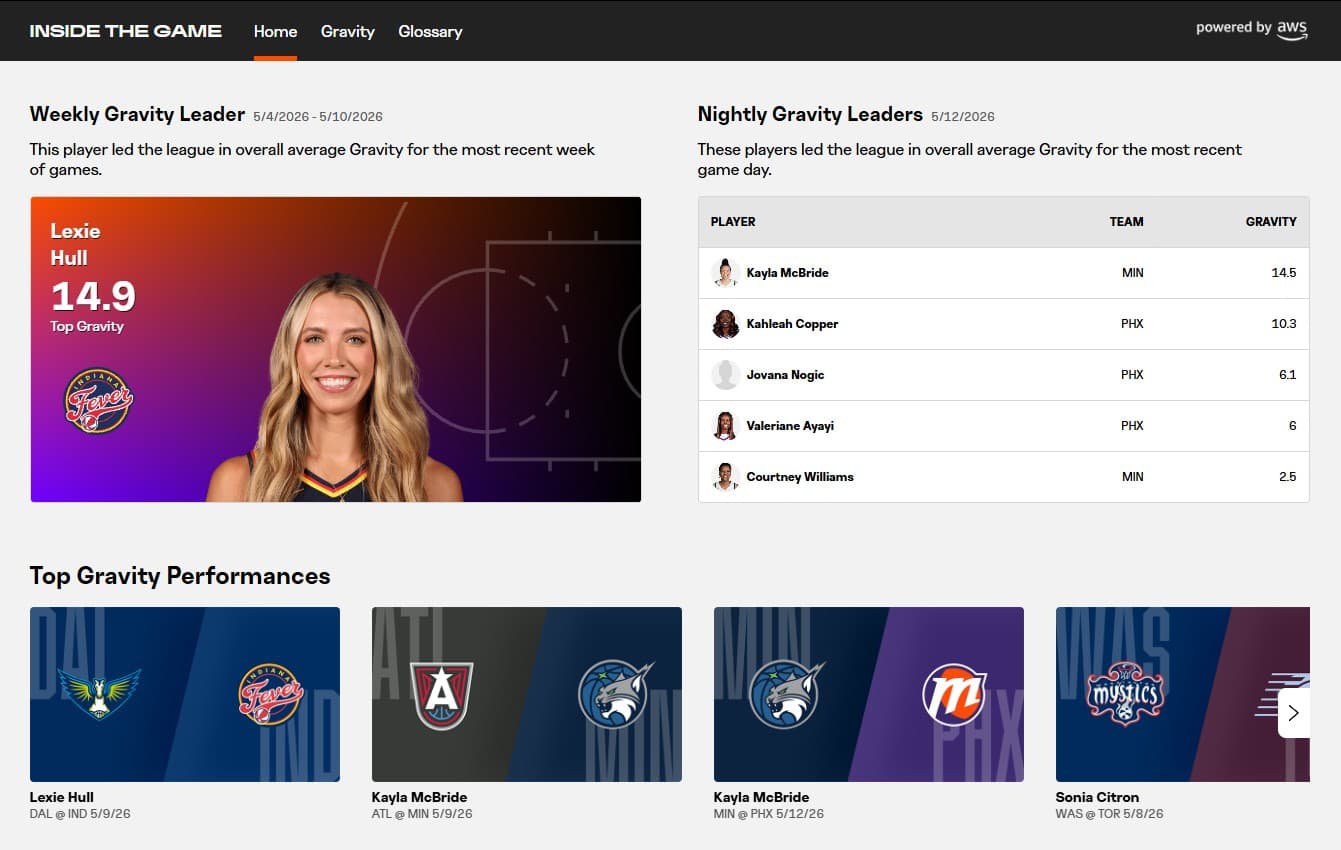Click gravity value 14.5 in table
The height and width of the screenshot is (850, 1341).
coord(1284,273)
